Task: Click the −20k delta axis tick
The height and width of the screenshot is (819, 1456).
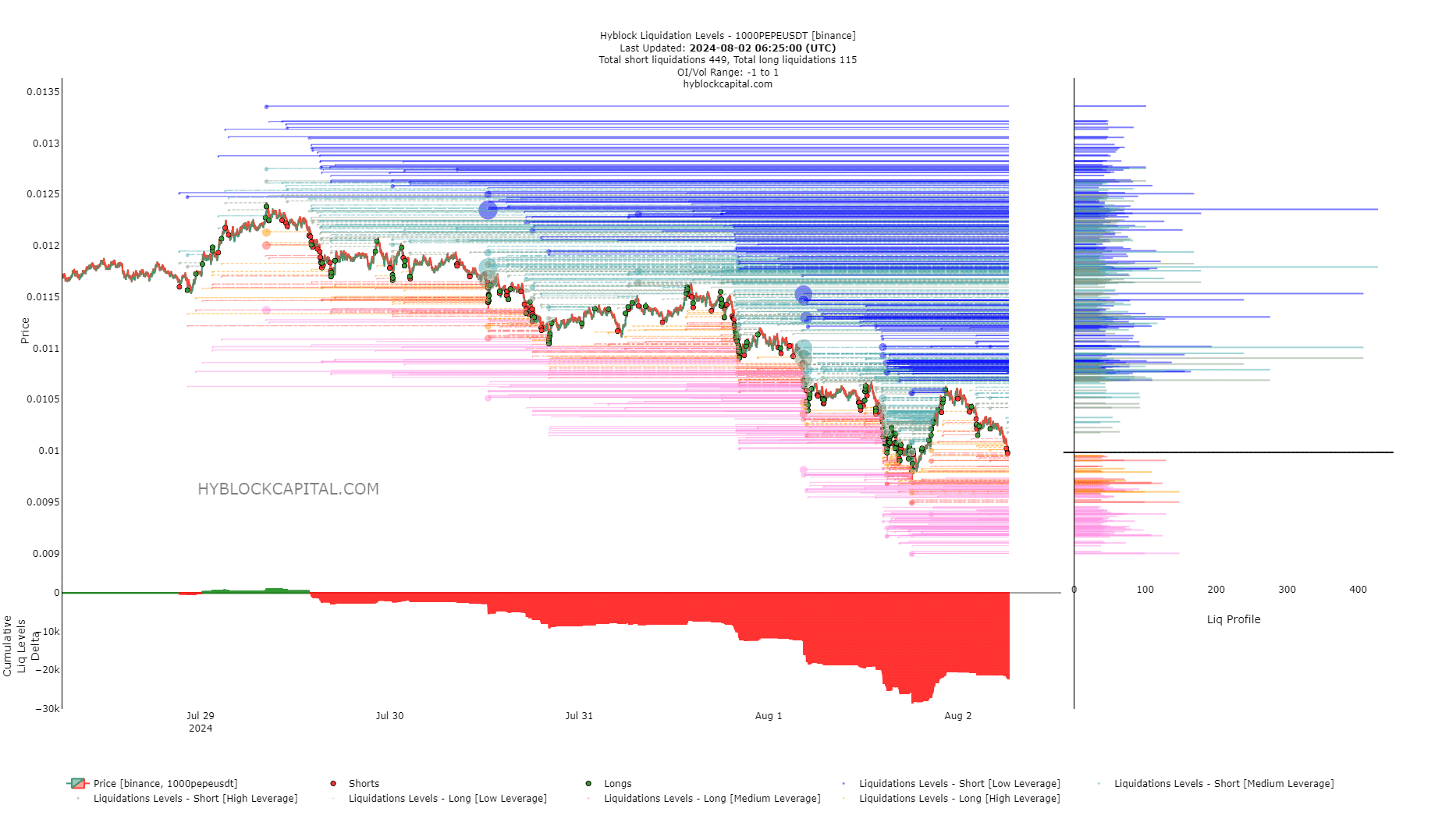Action: [x=47, y=670]
